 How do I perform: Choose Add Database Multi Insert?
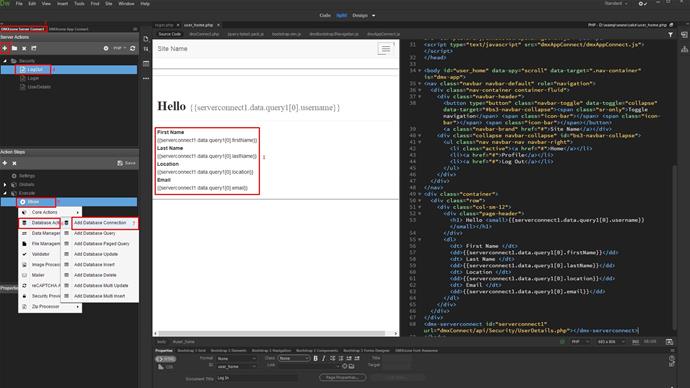[100, 296]
